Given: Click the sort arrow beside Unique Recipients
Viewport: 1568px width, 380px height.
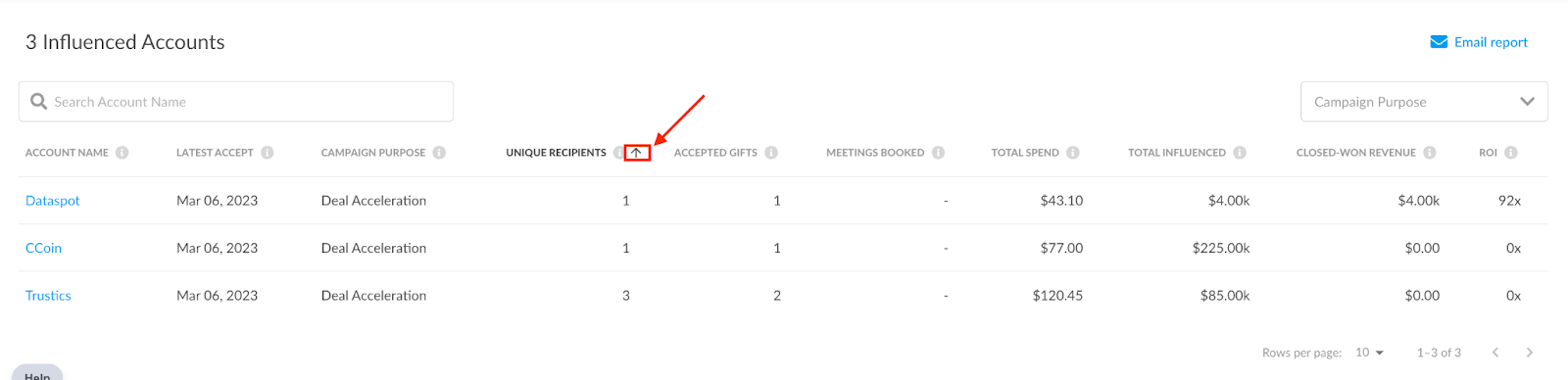Looking at the screenshot, I should point(637,153).
